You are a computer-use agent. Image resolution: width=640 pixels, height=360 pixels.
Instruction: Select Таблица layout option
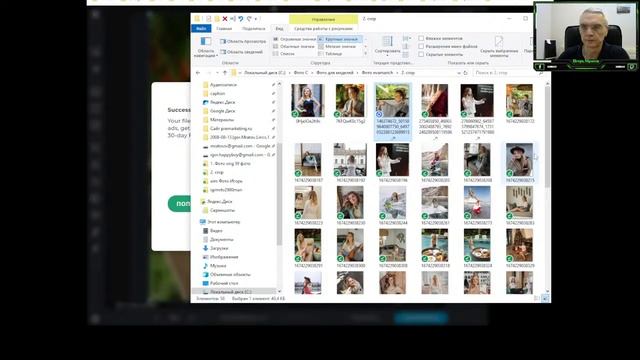(x=330, y=54)
